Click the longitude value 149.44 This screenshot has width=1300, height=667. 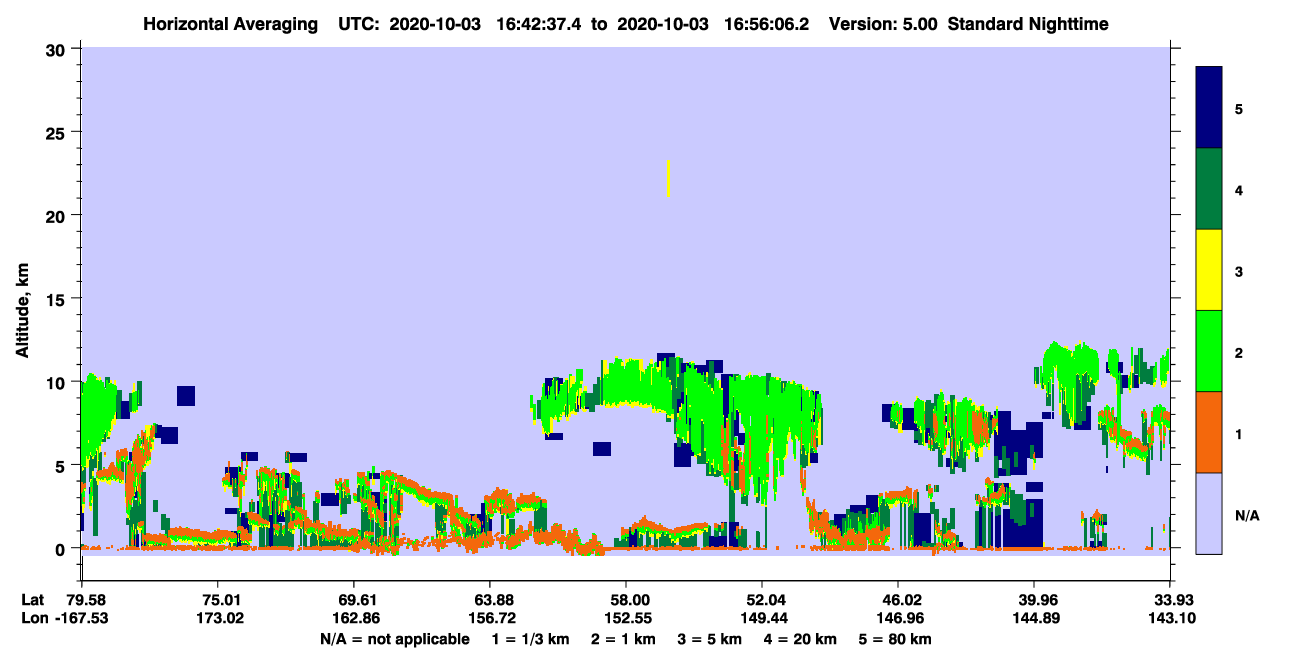[x=762, y=618]
